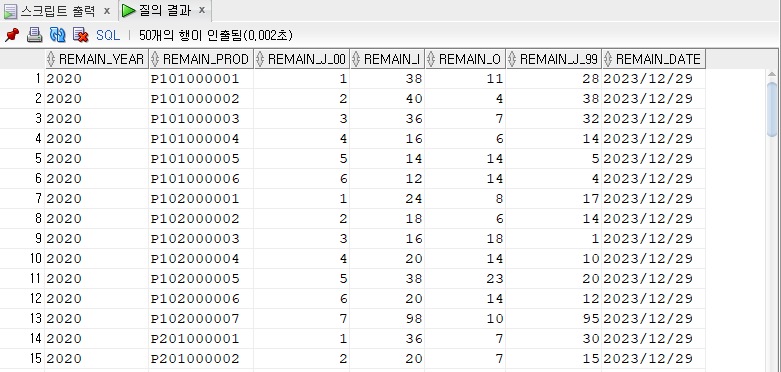This screenshot has width=781, height=372.
Task: Click the vertical scrollbar thumb of results
Action: pyautogui.click(x=772, y=109)
